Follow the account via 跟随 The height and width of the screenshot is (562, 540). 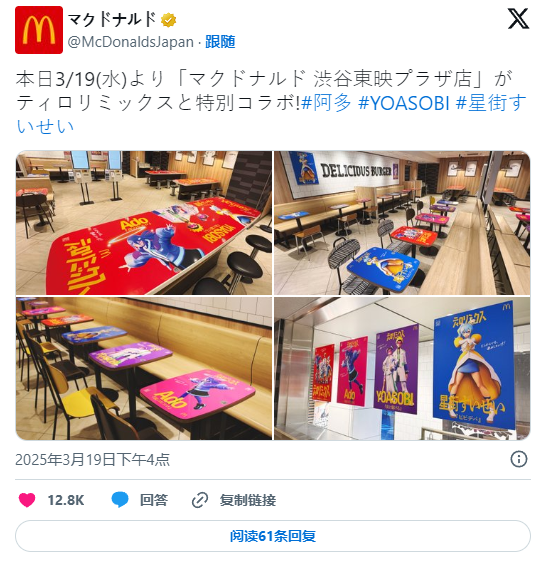[x=220, y=42]
